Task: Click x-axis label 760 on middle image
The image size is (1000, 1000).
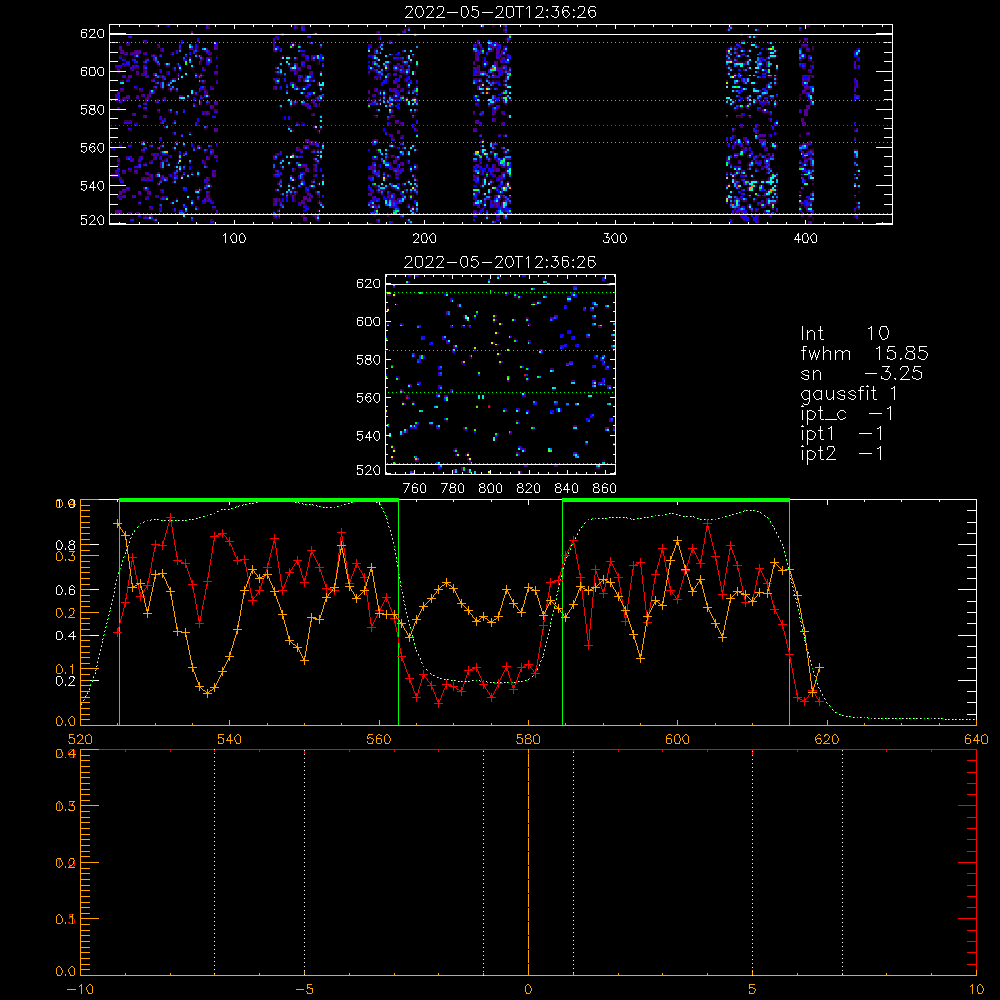Action: pyautogui.click(x=415, y=489)
